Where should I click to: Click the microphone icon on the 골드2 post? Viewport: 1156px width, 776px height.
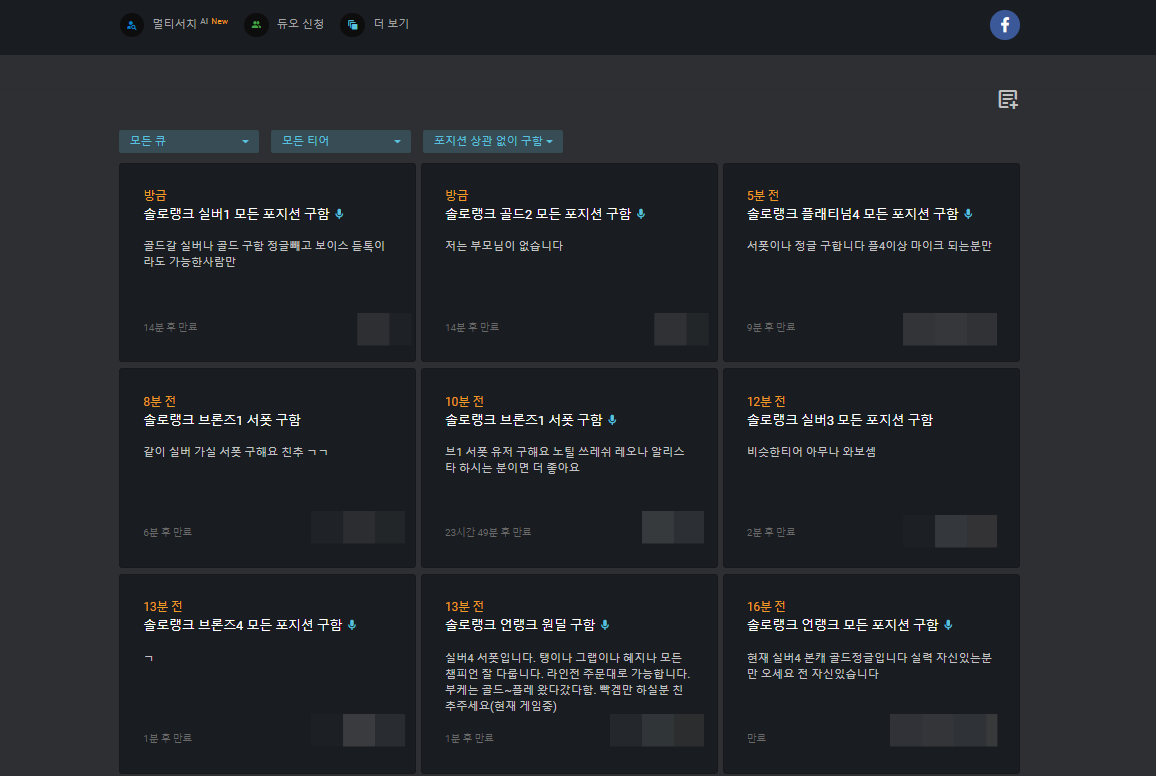[x=641, y=213]
